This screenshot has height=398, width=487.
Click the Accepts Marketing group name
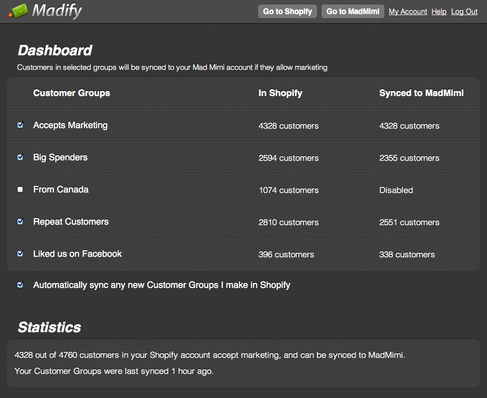[70, 125]
